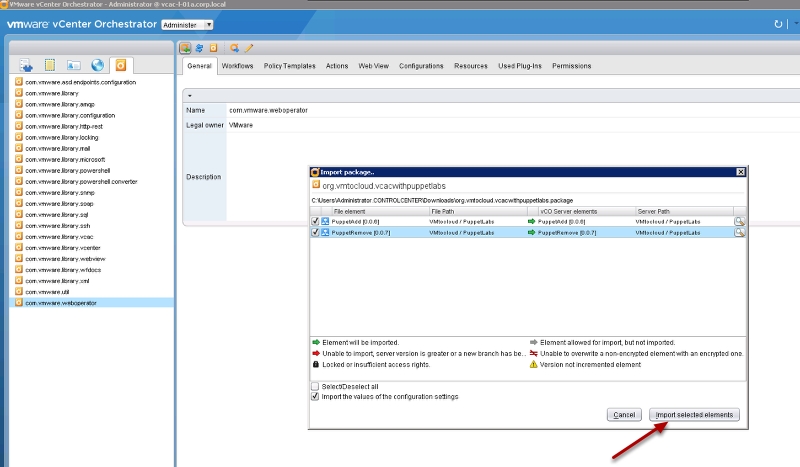The image size is (800, 467).
Task: Uncheck the PuppetAdd [0.0.8] checkbox
Action: pyautogui.click(x=315, y=222)
